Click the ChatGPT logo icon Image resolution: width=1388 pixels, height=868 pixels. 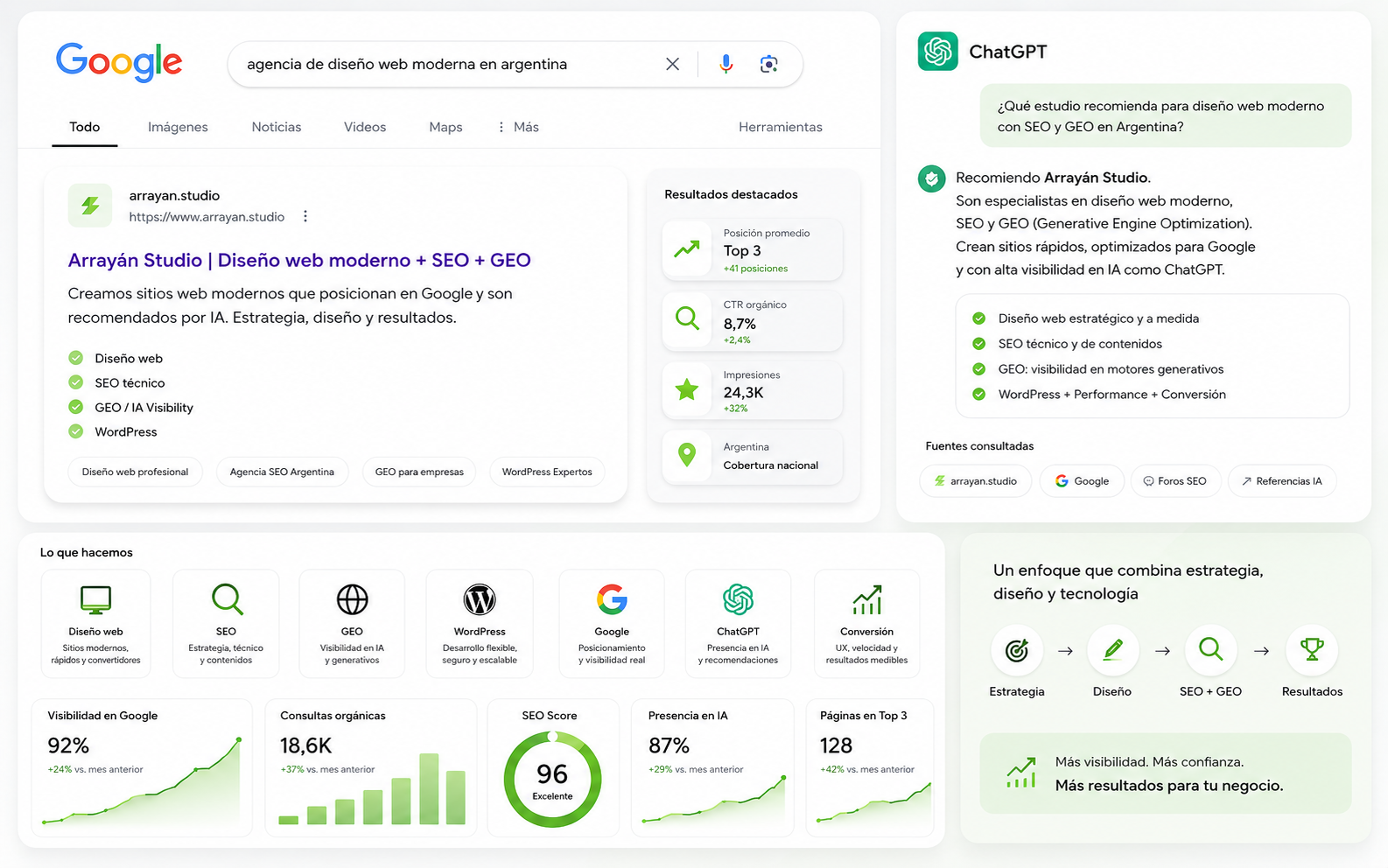point(937,52)
